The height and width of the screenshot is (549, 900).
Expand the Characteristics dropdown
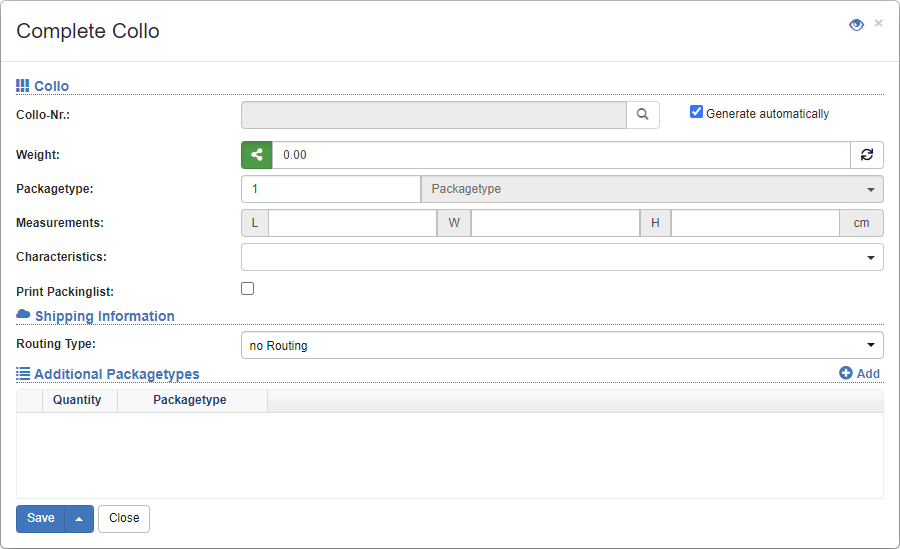pos(562,257)
